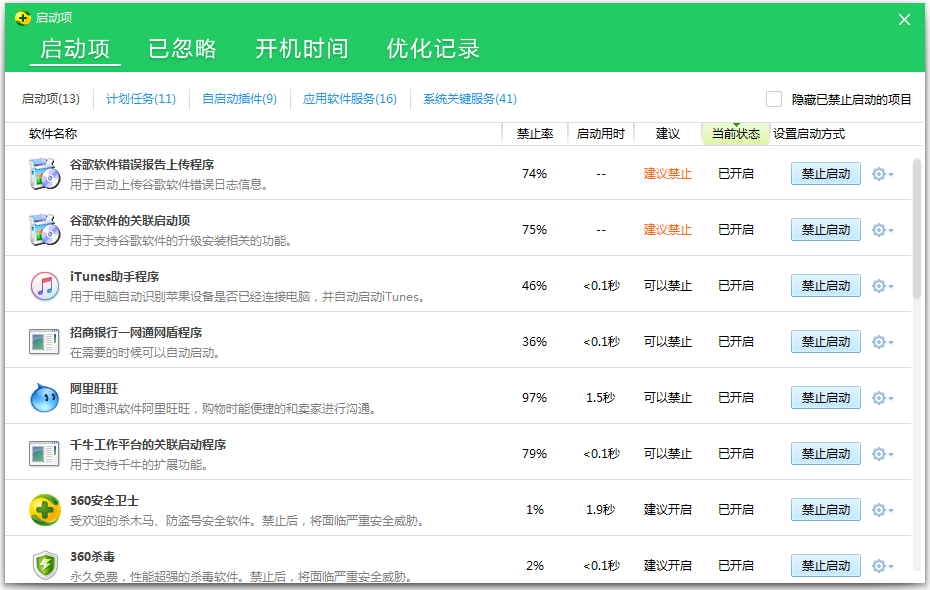The image size is (930, 590).
Task: Click the 360安全卫士 yellow-green icon
Action: click(44, 510)
